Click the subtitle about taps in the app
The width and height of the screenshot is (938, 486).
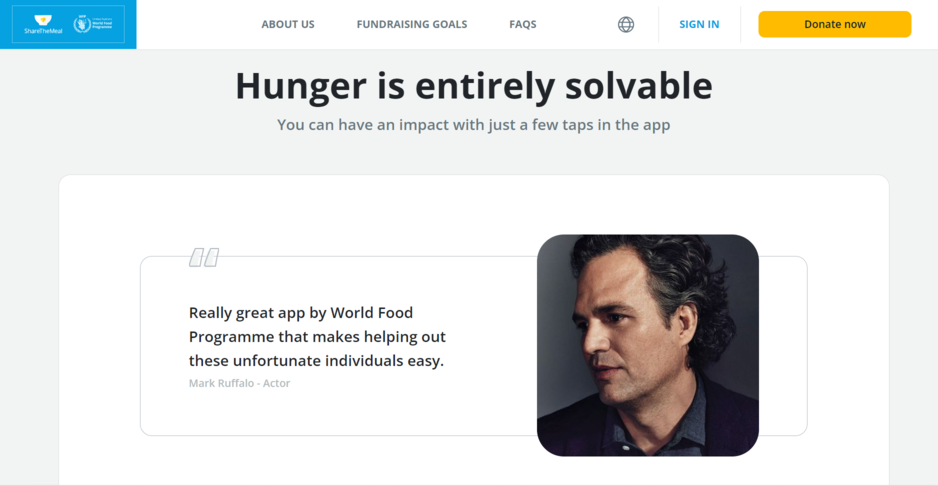tap(474, 125)
